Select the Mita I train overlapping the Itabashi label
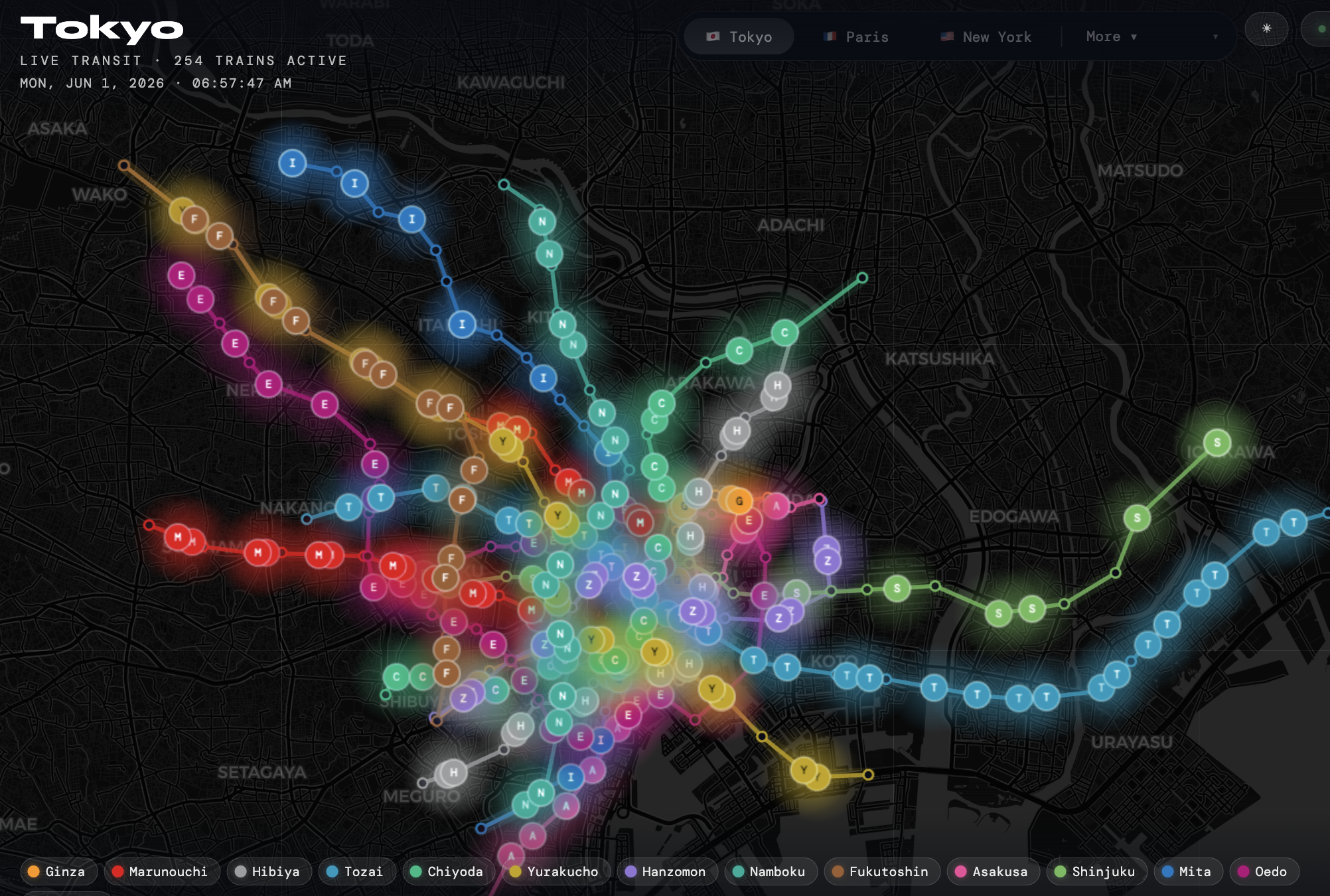This screenshot has height=896, width=1330. (462, 325)
